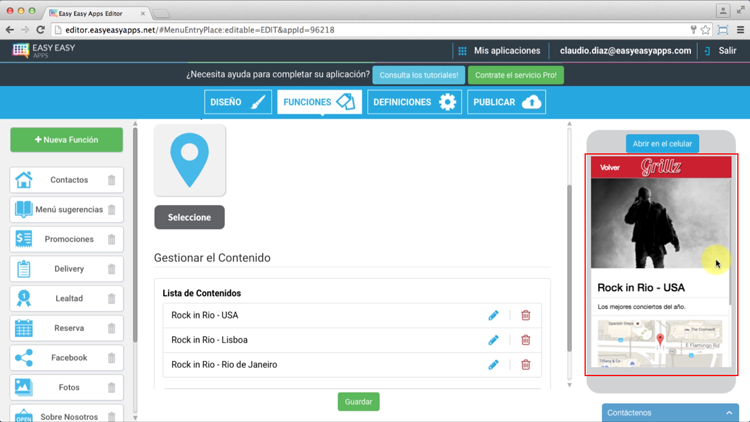Click the map pin icon thumbnail
Image resolution: width=750 pixels, height=422 pixels.
pyautogui.click(x=190, y=160)
